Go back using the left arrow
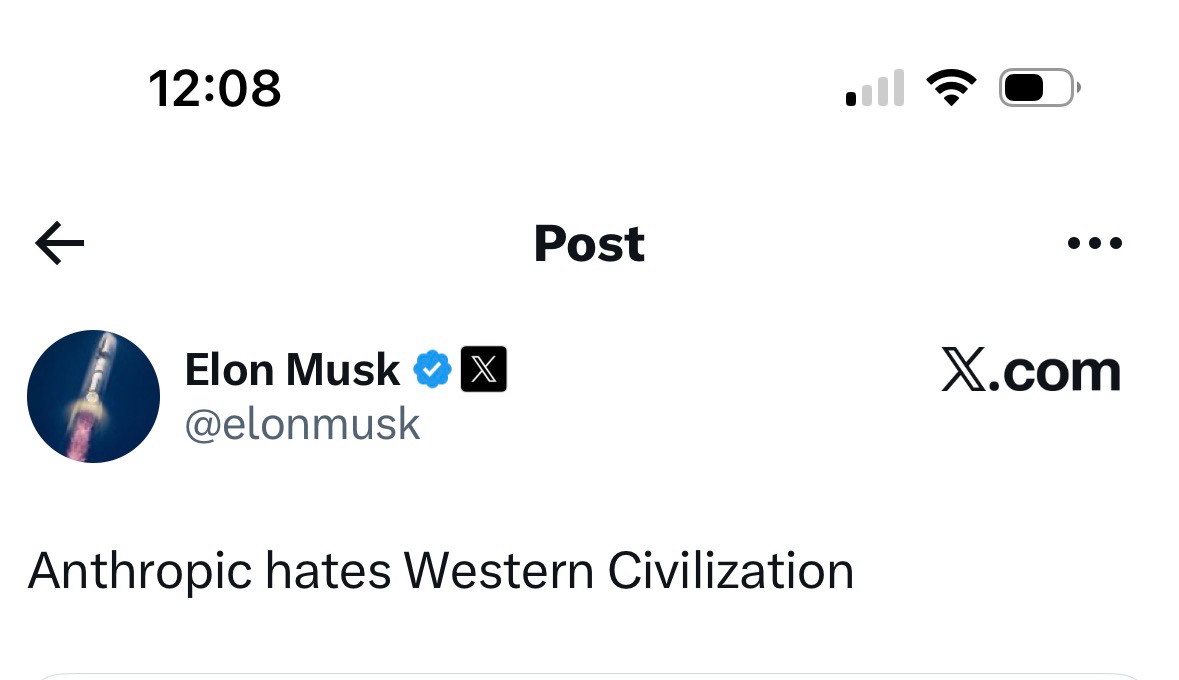Screen dimensions: 1179x680 60,244
